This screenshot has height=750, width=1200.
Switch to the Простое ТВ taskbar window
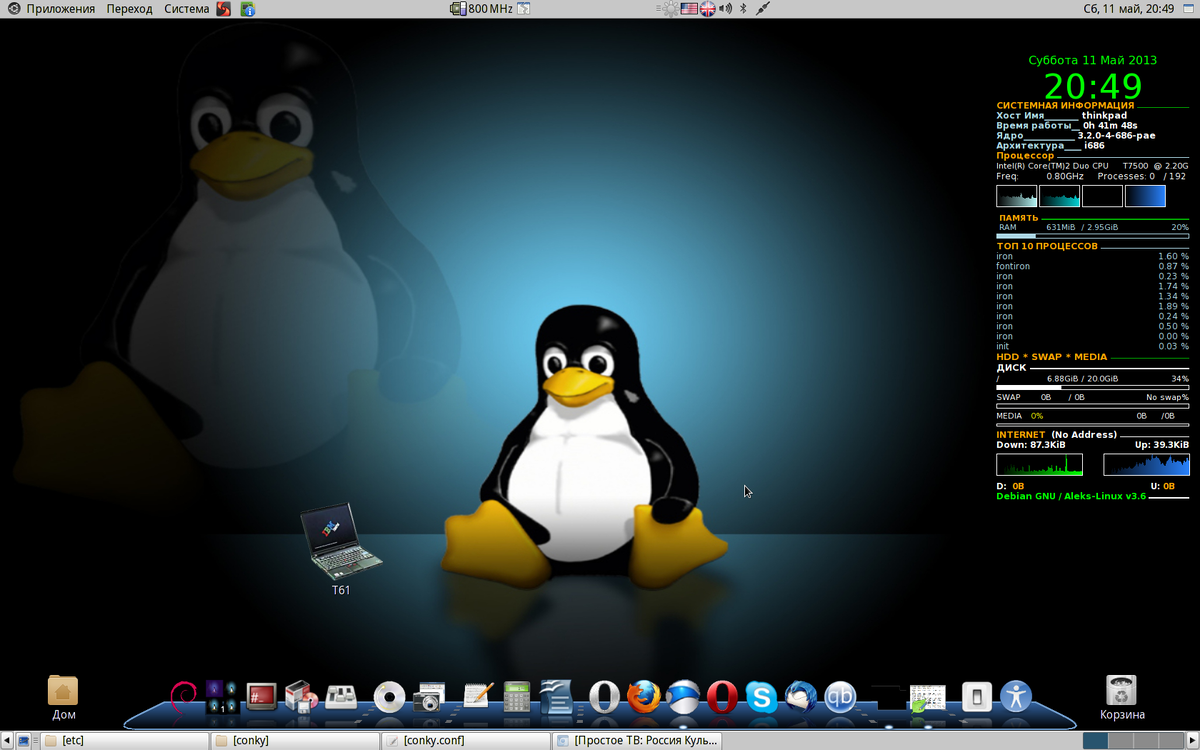pyautogui.click(x=636, y=741)
